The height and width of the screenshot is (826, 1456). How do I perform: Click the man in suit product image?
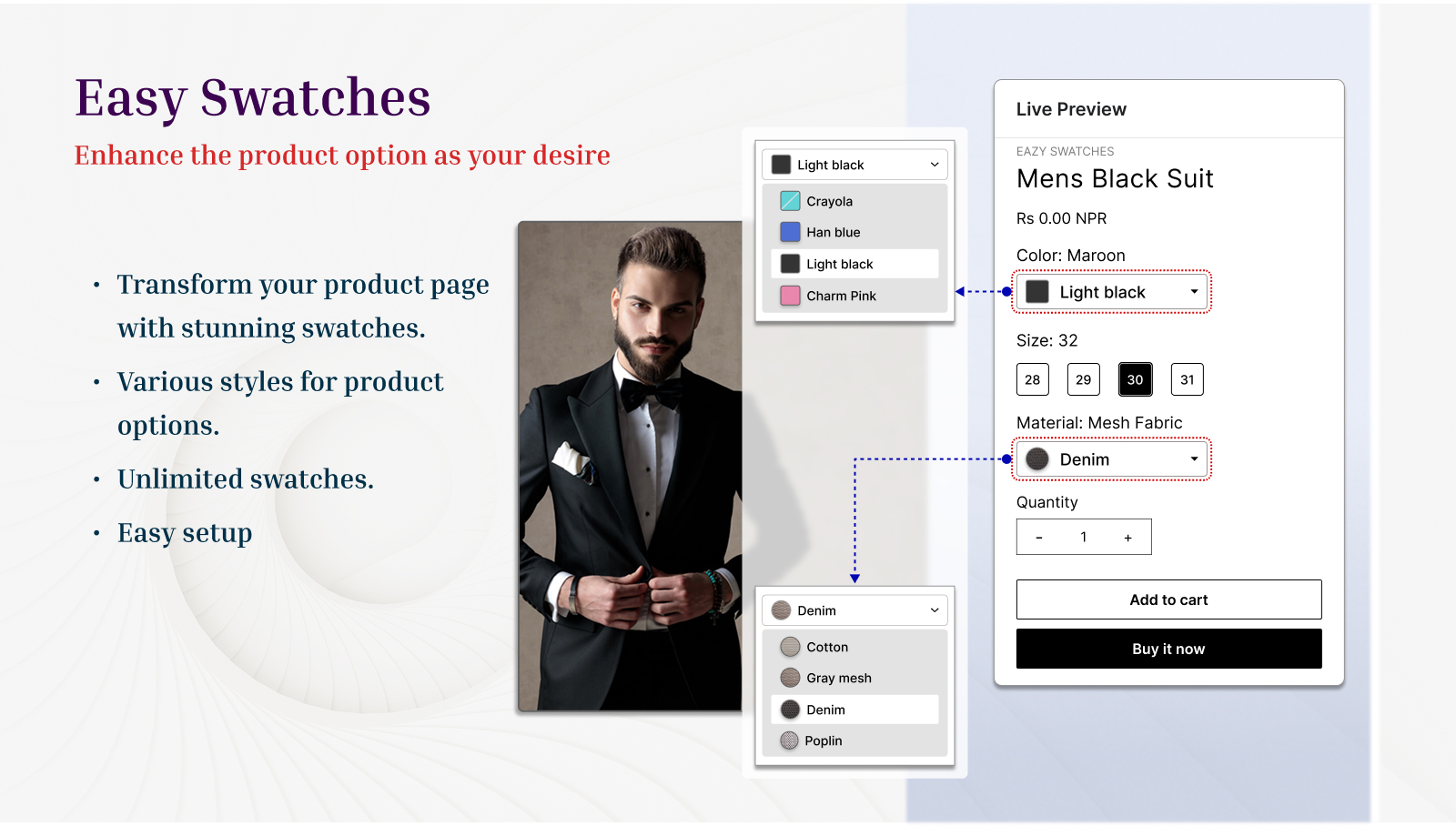pos(631,466)
